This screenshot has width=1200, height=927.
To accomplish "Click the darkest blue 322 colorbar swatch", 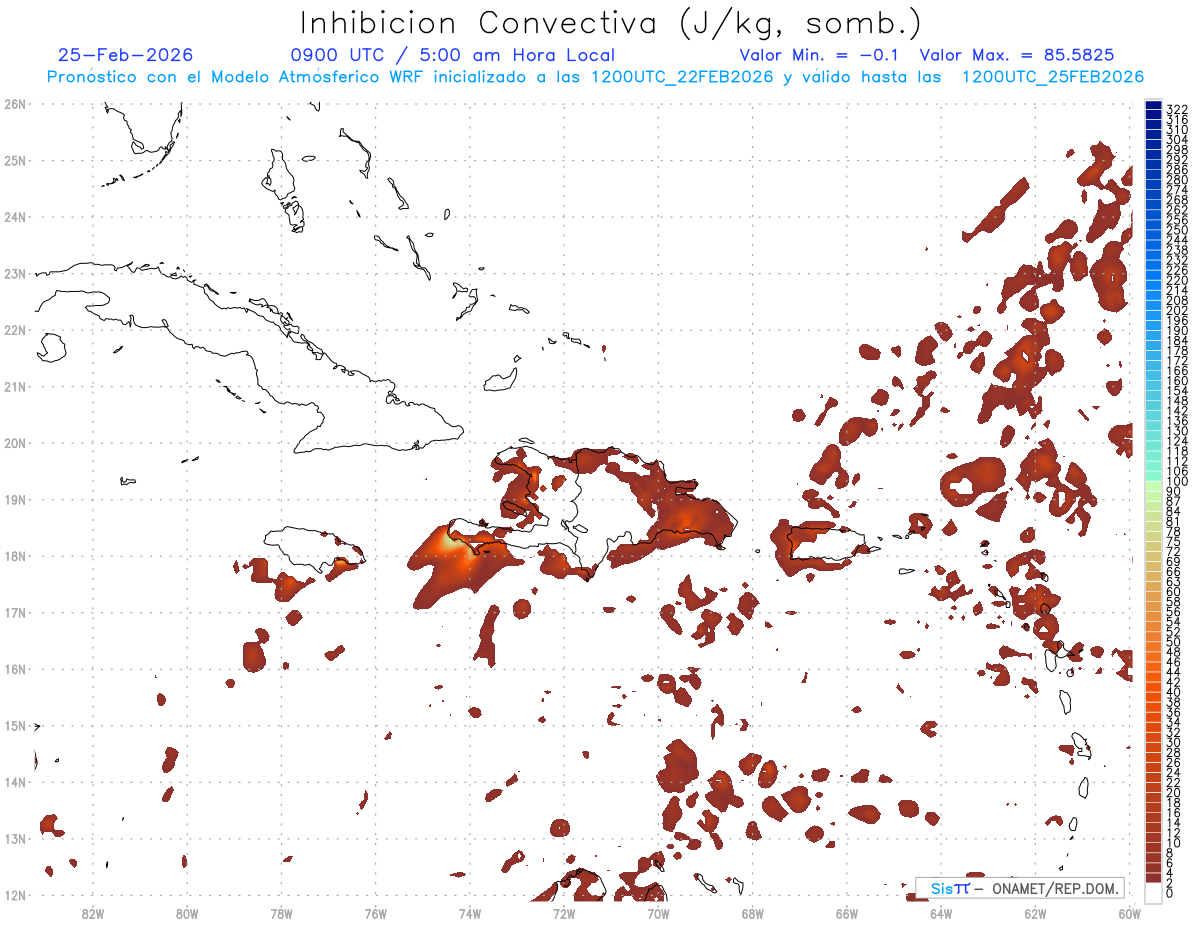I will (1153, 106).
